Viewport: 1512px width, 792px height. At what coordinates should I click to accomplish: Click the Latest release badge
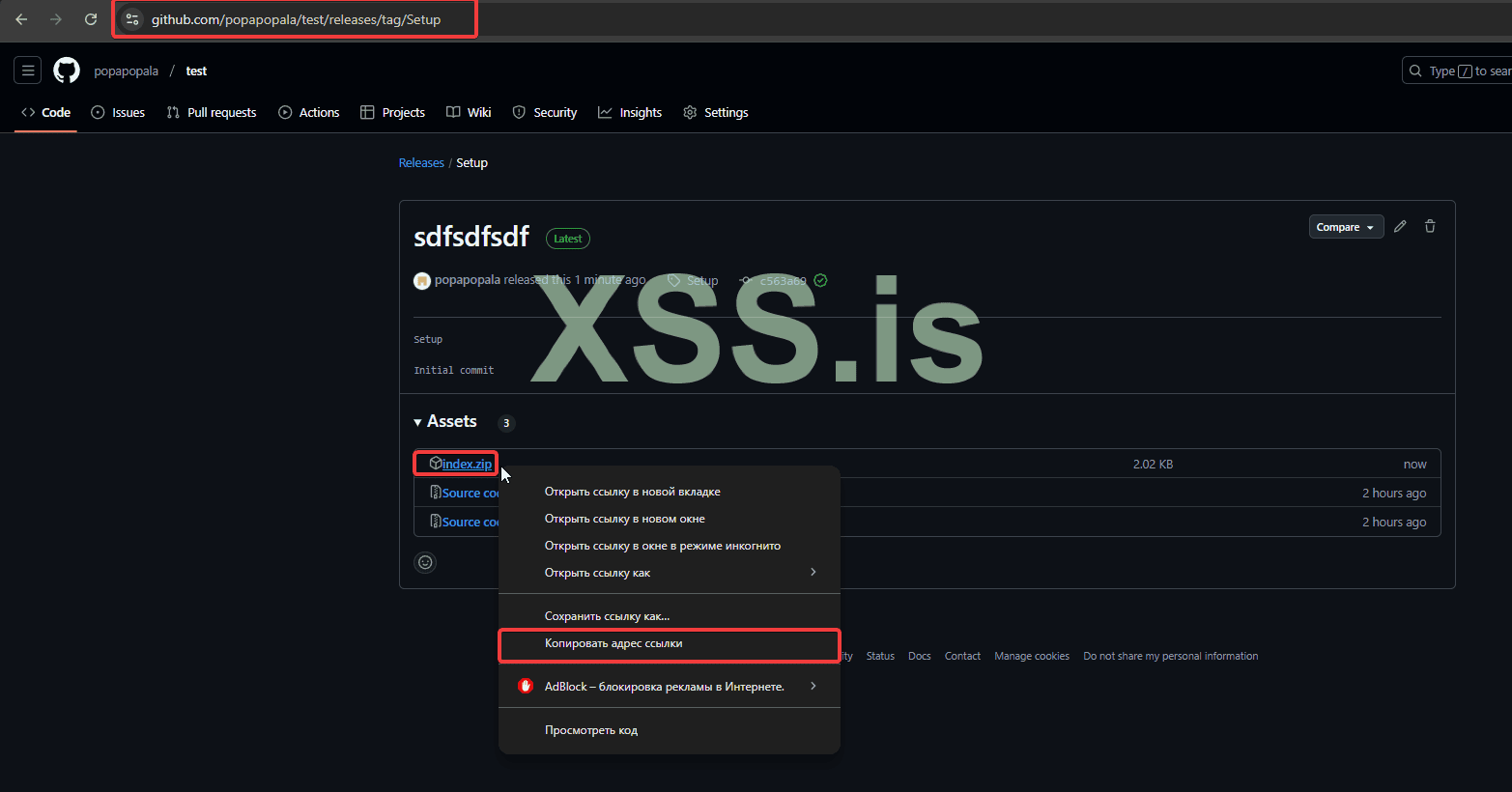[x=568, y=239]
